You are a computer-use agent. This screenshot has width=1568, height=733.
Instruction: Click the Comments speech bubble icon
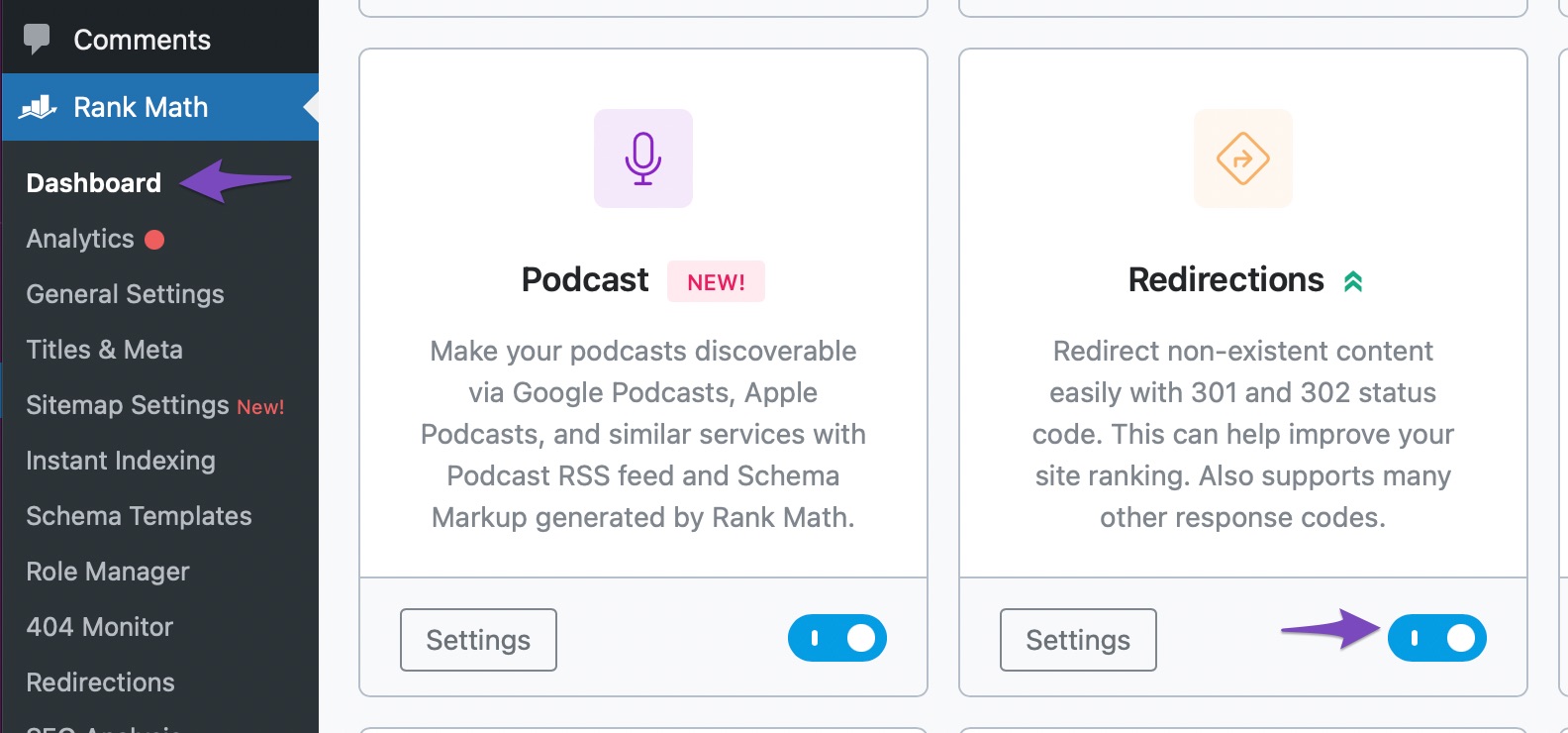coord(38,40)
